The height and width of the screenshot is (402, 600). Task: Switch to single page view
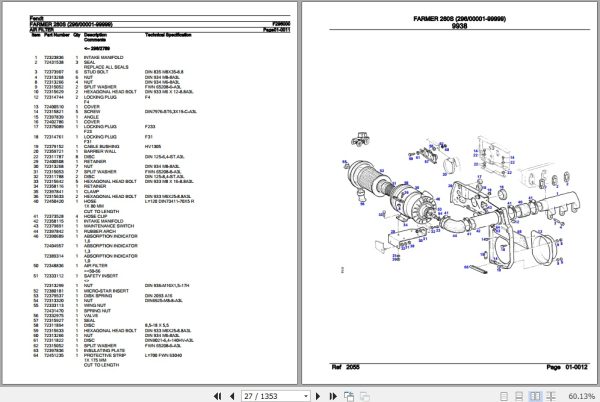point(504,396)
